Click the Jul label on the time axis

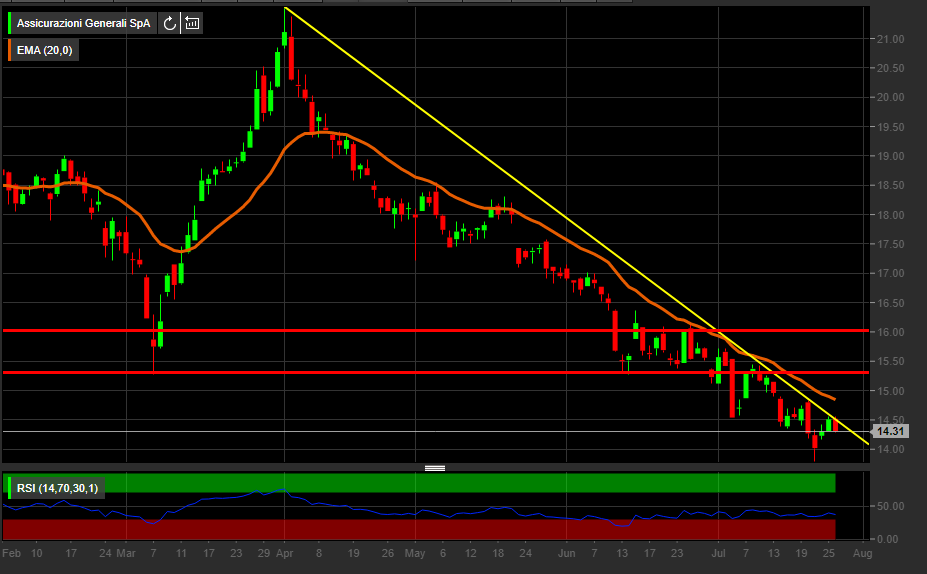pos(718,552)
